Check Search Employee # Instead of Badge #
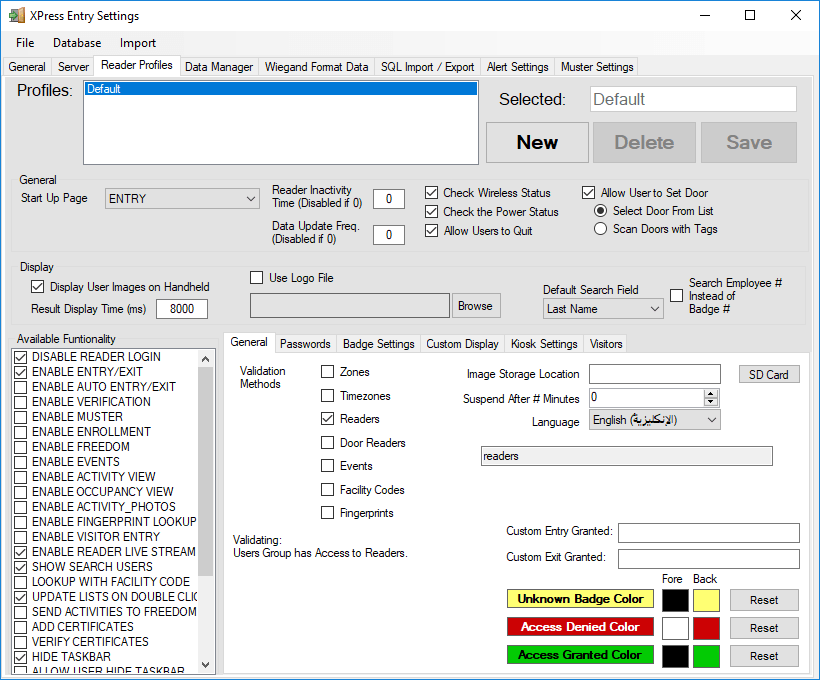Viewport: 820px width, 680px height. click(676, 296)
